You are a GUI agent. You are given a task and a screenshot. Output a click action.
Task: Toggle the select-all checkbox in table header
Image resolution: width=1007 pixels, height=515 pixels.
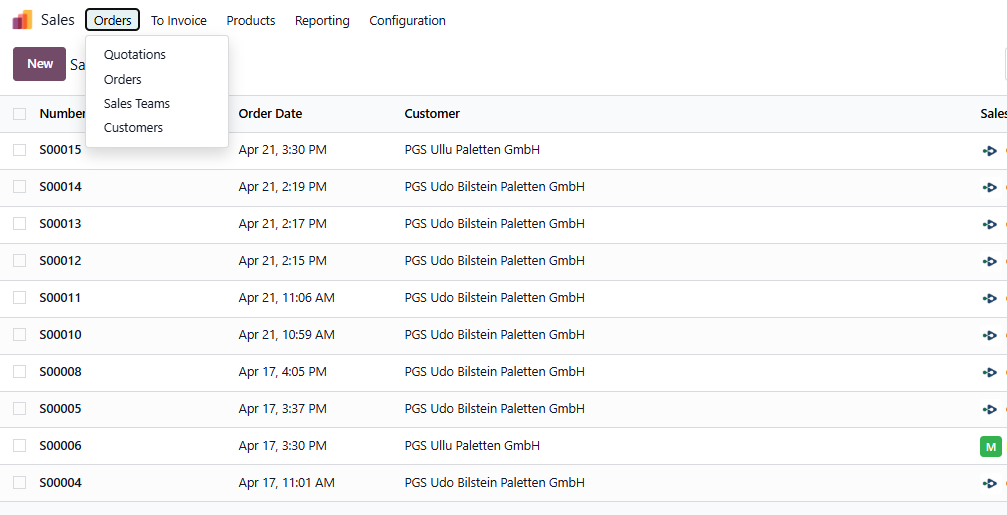pos(20,114)
